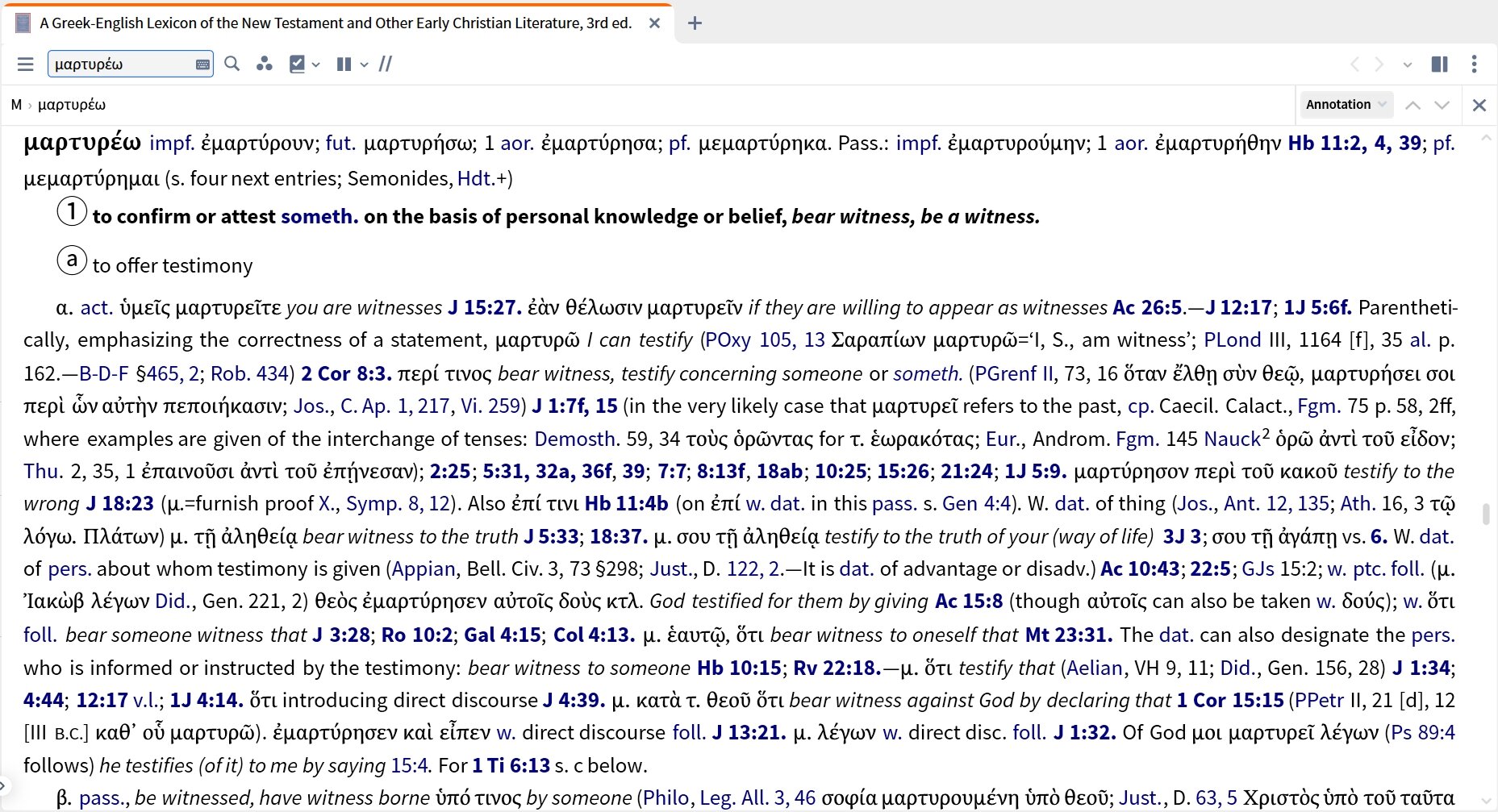Open the on-screen keyboard in the search box
The height and width of the screenshot is (812, 1498).
point(202,65)
